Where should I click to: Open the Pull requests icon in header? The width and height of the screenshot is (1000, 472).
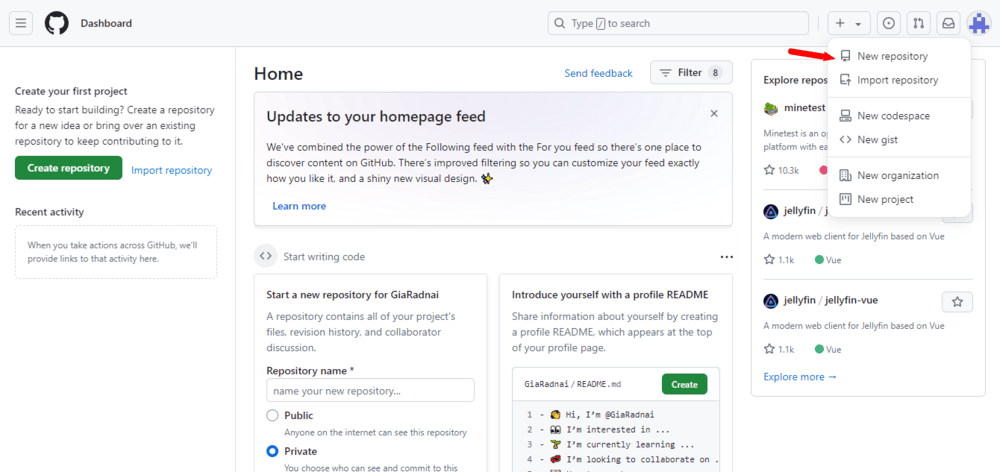[919, 23]
